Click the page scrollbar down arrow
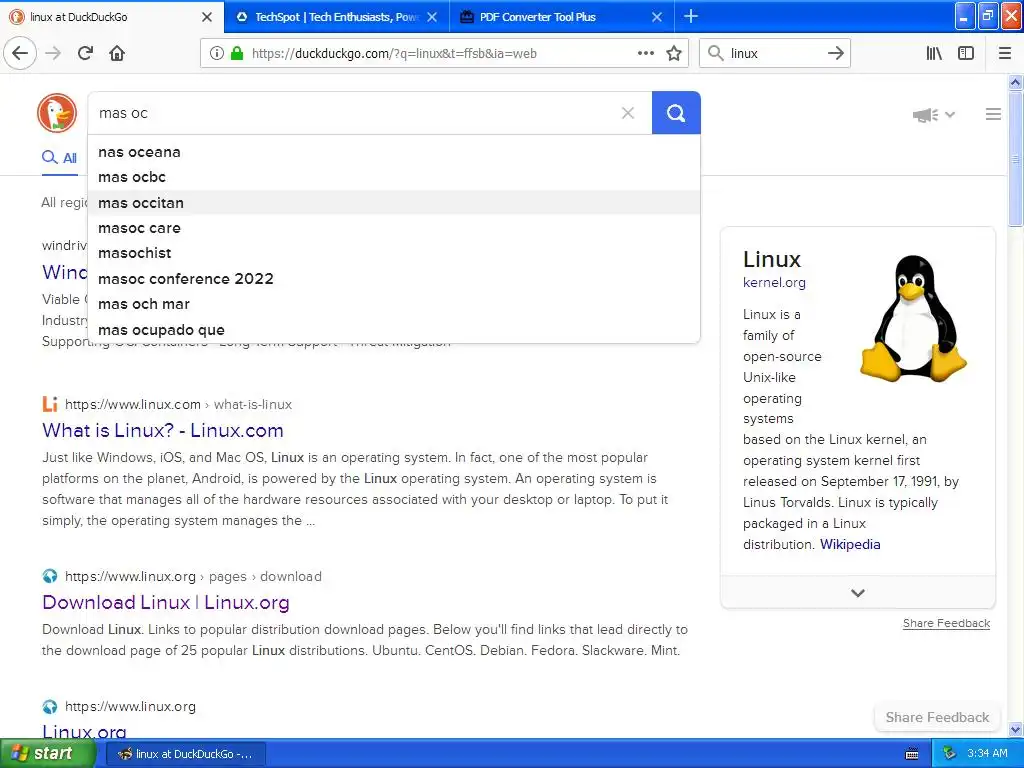Viewport: 1024px width, 768px height. [1015, 729]
